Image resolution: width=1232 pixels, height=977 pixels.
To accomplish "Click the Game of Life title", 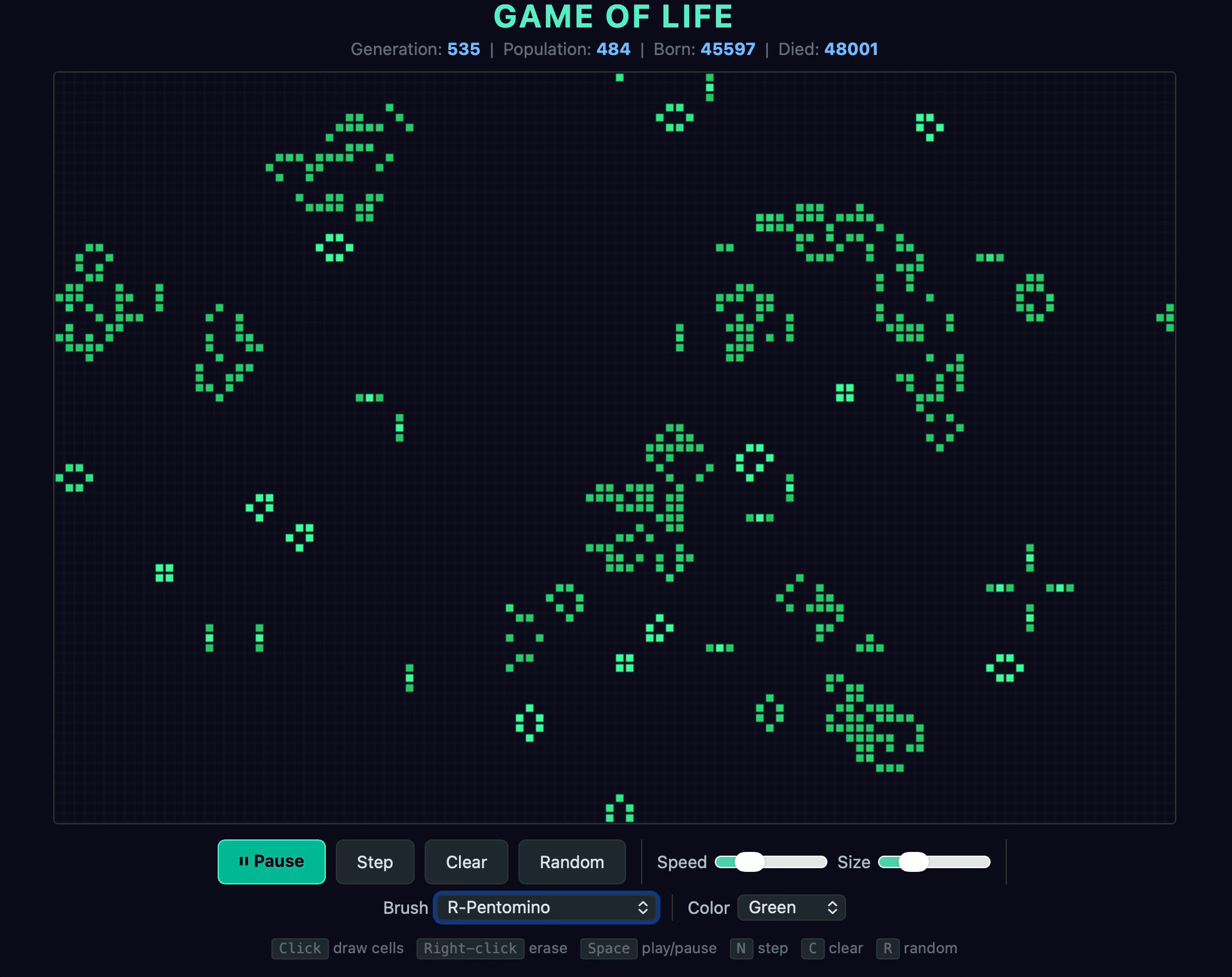I will tap(613, 17).
